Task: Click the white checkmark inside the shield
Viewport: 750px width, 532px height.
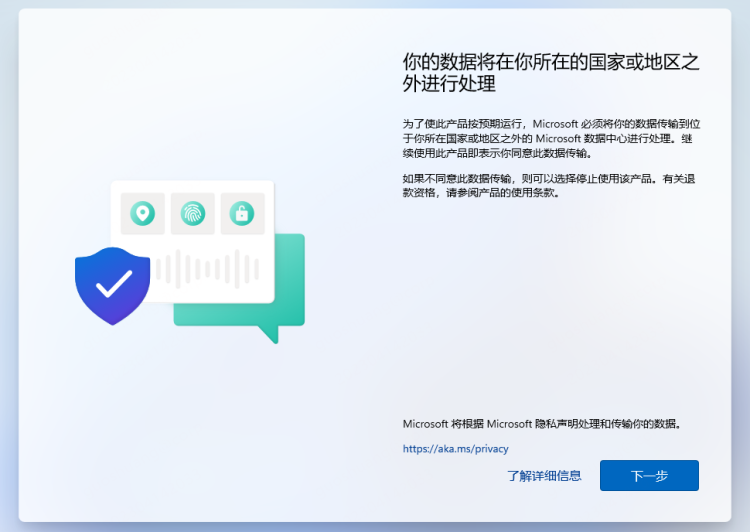Action: [113, 284]
